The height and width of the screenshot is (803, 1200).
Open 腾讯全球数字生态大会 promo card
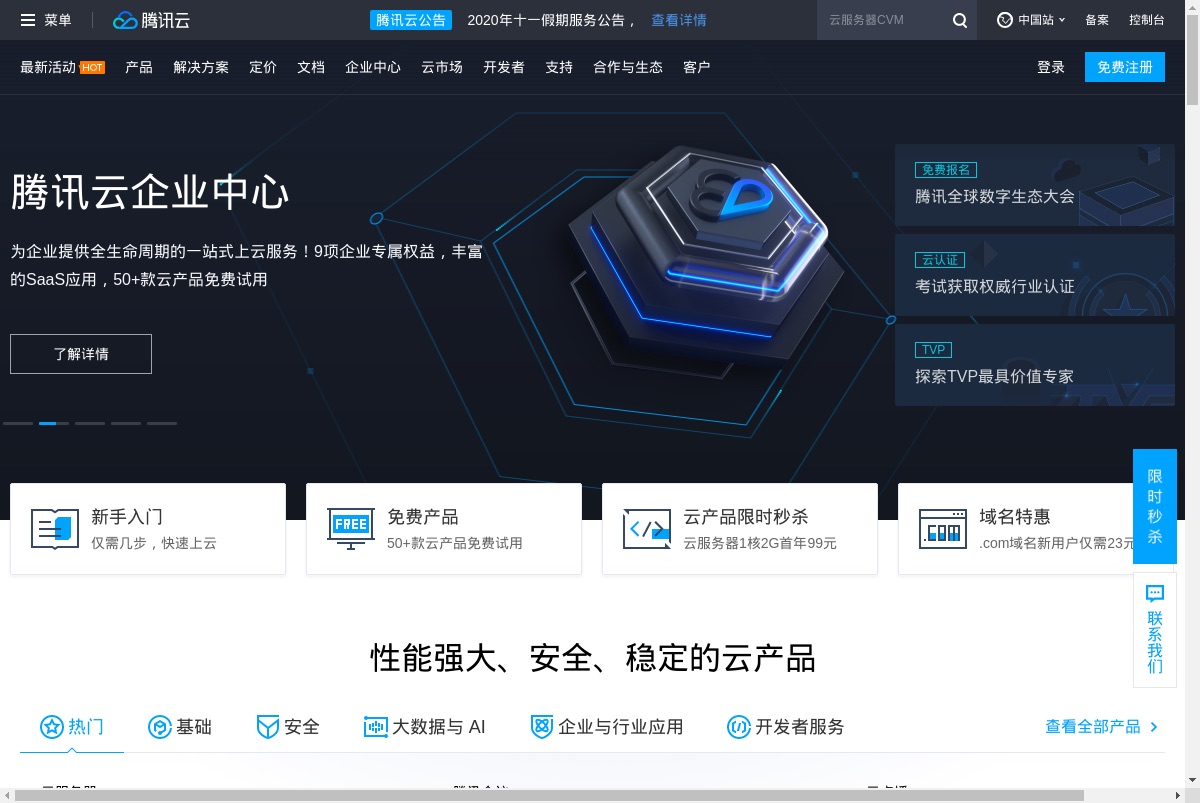1035,185
